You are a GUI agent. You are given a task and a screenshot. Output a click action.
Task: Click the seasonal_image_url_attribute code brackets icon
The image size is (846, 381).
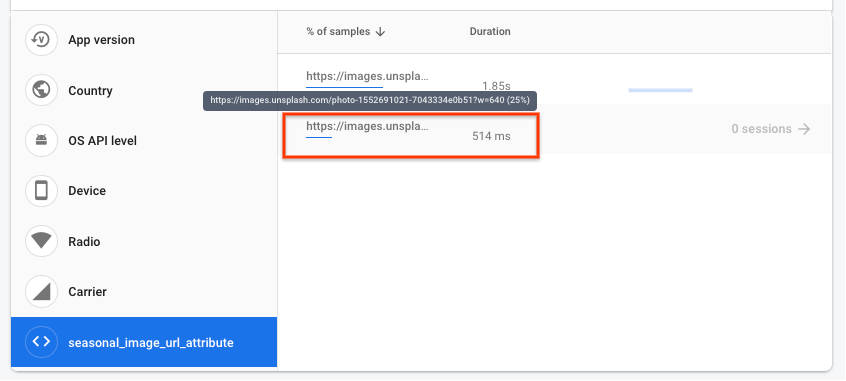coord(41,342)
